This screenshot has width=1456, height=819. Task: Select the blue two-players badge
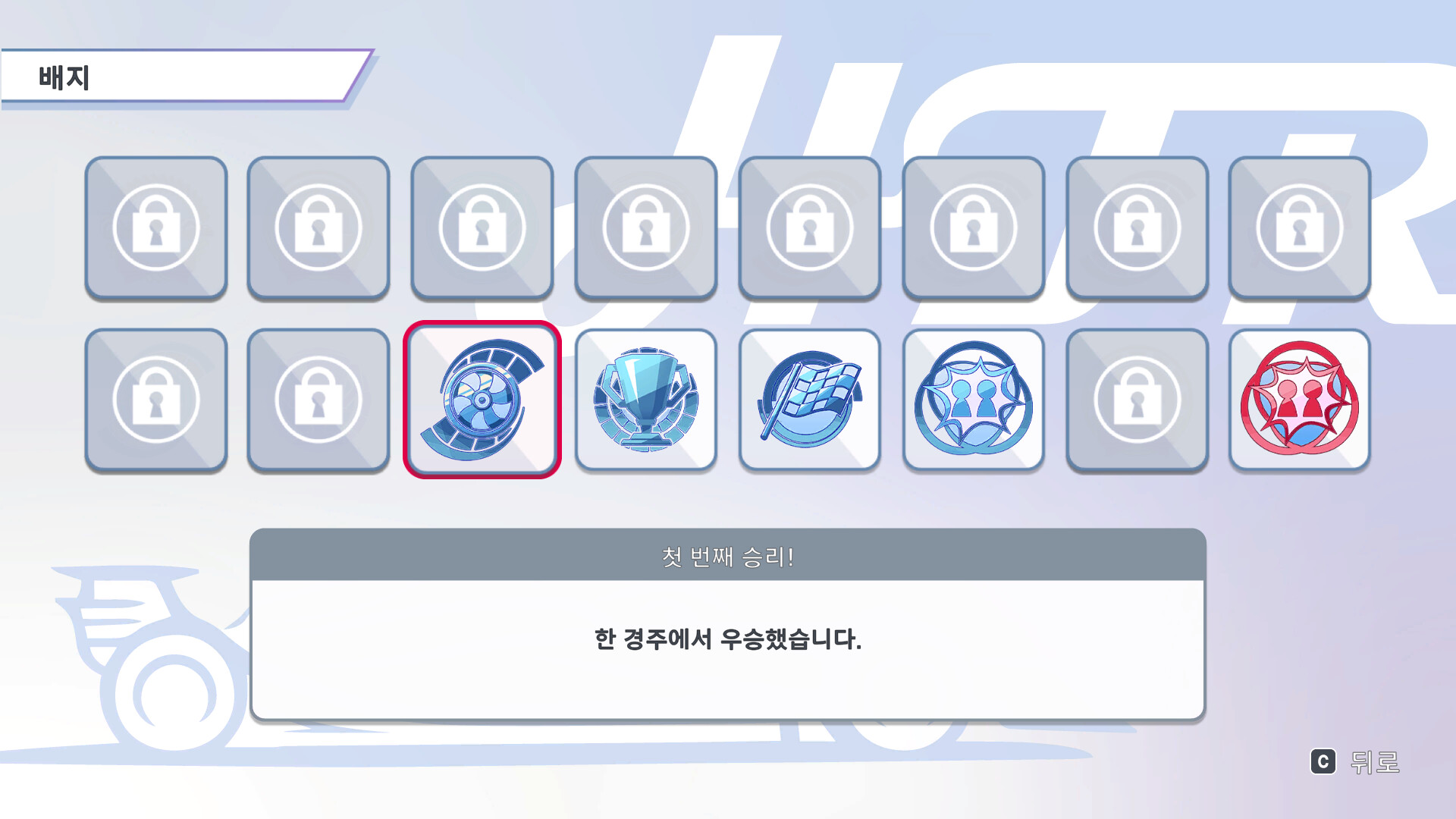click(x=974, y=400)
